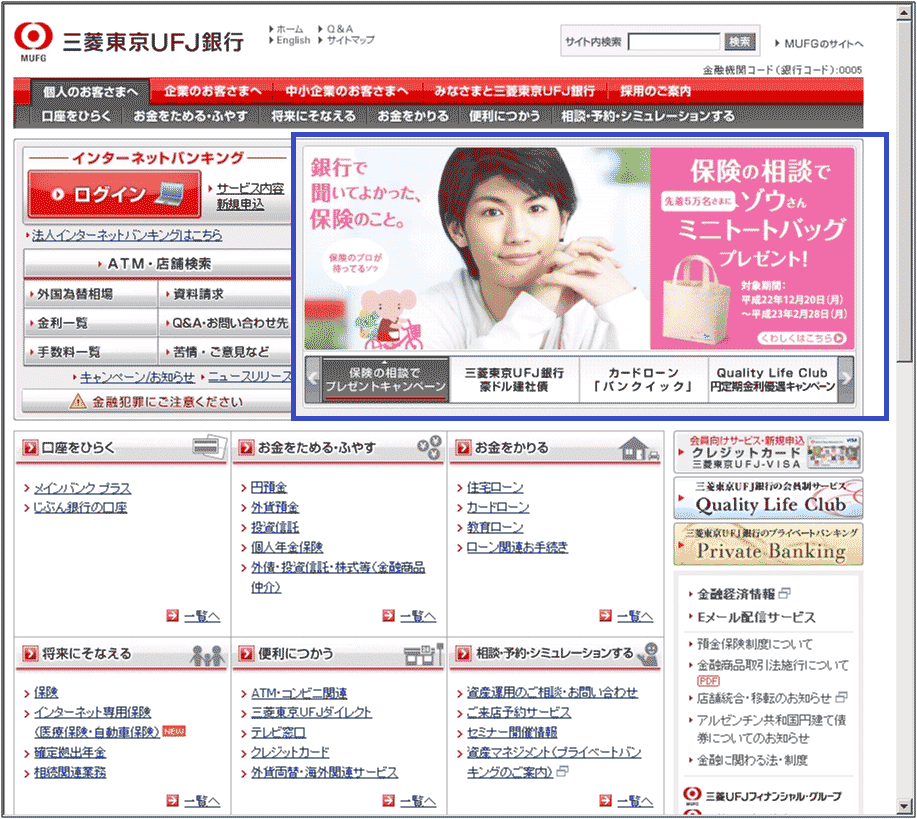917x819 pixels.
Task: Open the 投資信託 link
Action: click(275, 527)
